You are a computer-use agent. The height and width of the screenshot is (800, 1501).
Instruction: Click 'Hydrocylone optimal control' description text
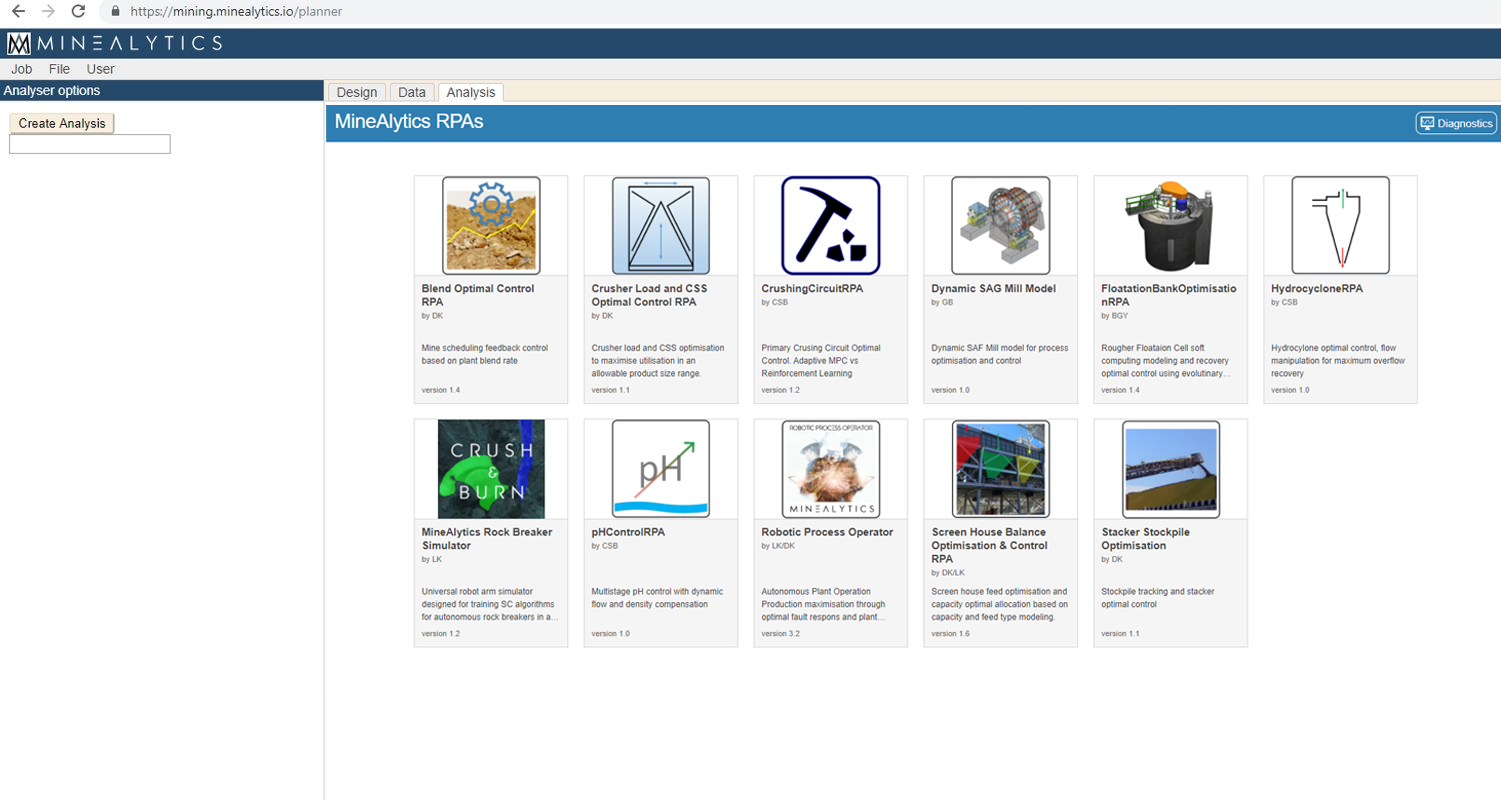(x=1338, y=360)
